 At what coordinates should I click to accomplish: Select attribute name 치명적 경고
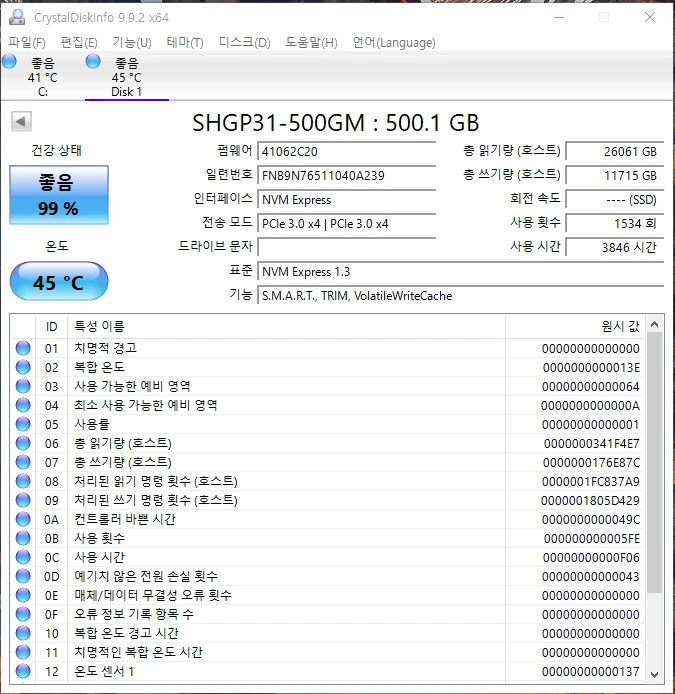click(105, 348)
